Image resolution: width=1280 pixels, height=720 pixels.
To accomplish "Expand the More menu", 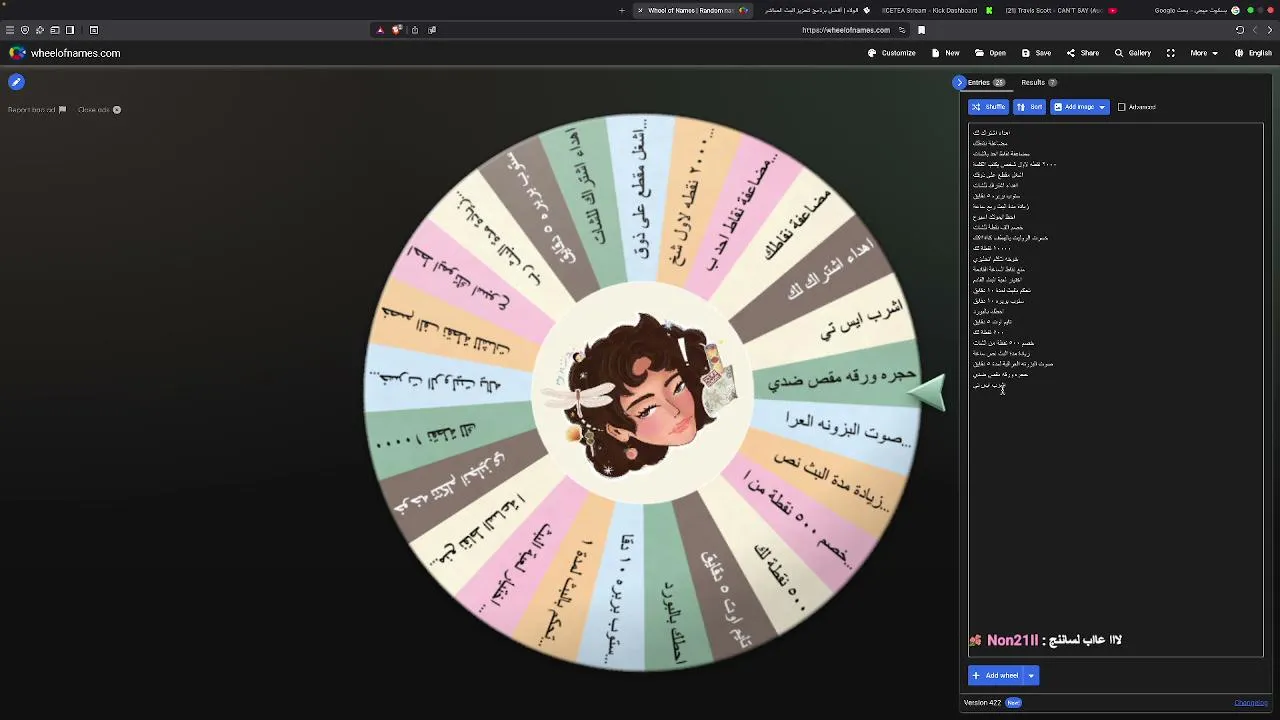I will coord(1202,53).
